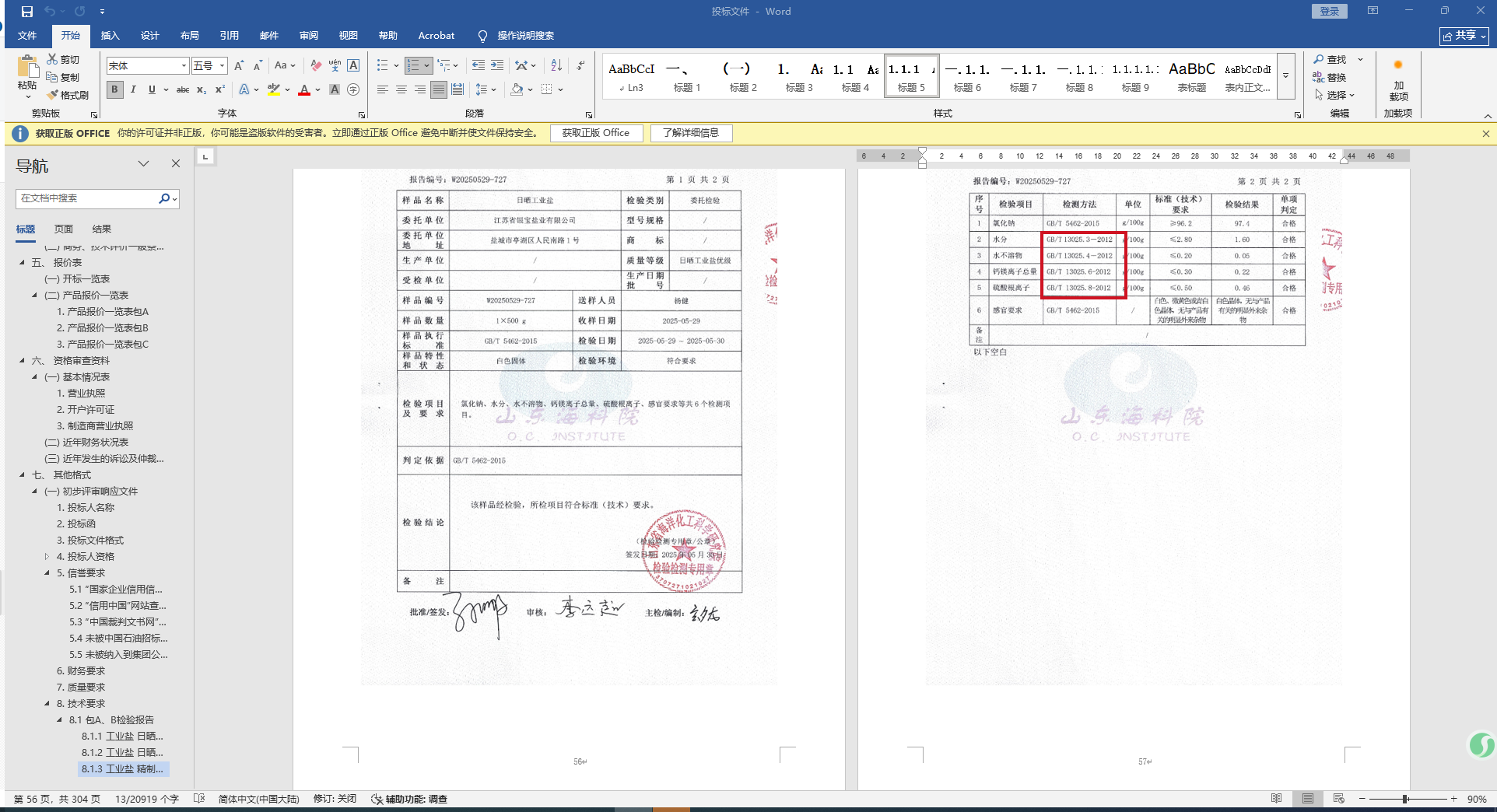
Task: Open the phonetic guide (wén) tool
Action: [335, 66]
